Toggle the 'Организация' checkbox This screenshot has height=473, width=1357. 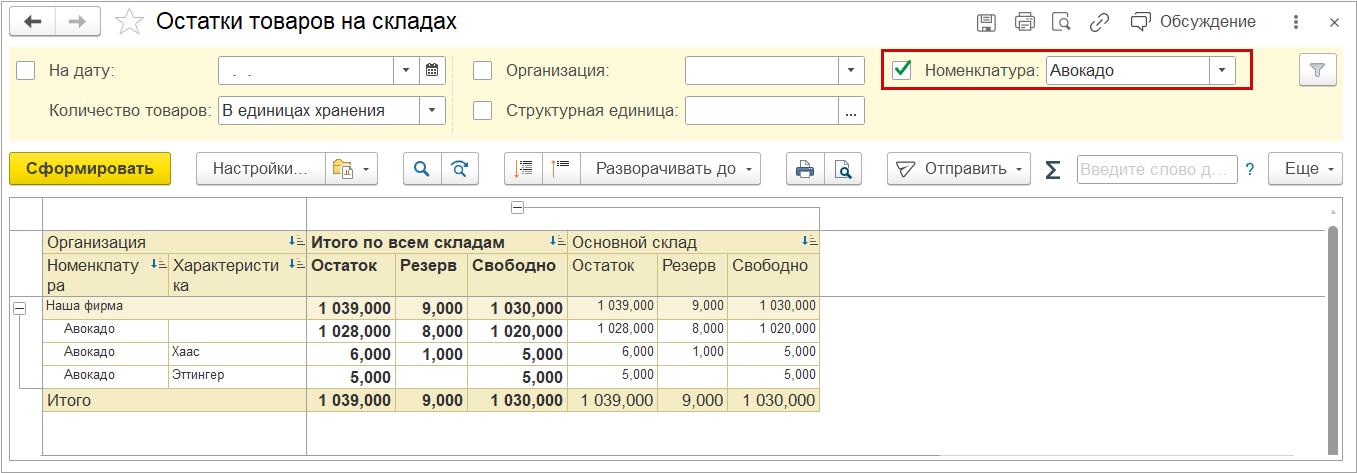(x=482, y=70)
